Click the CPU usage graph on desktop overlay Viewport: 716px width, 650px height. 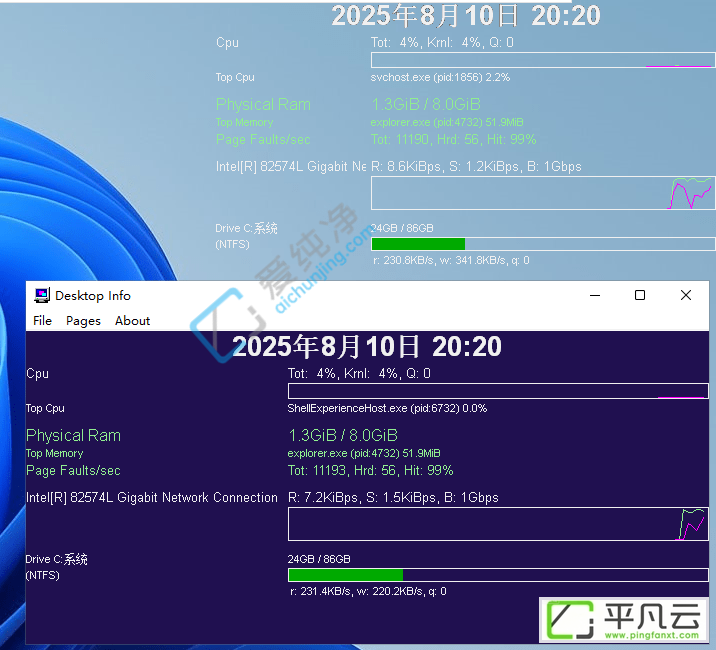tap(543, 60)
